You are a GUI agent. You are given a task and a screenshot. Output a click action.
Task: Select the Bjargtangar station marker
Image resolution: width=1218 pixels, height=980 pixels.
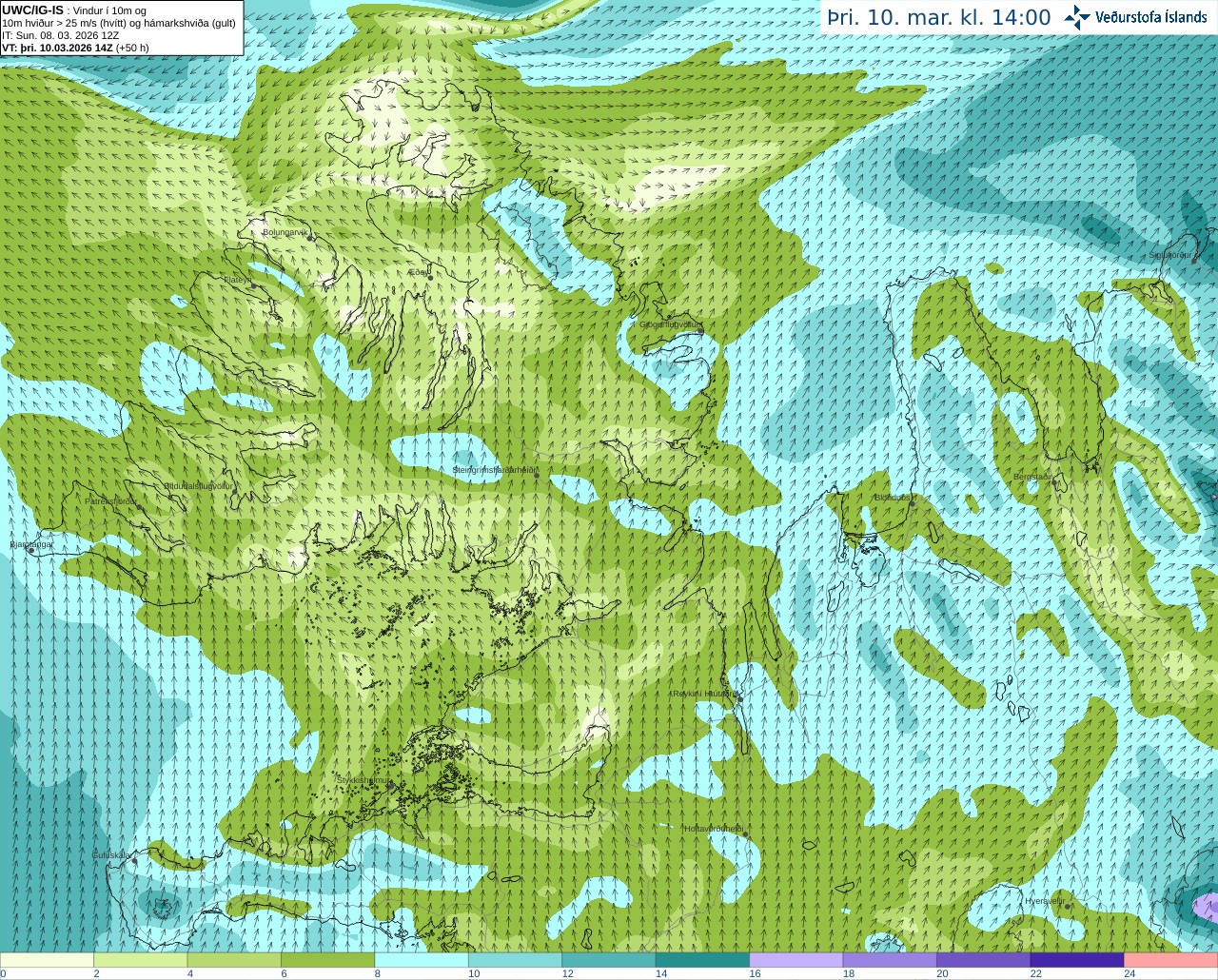click(31, 551)
